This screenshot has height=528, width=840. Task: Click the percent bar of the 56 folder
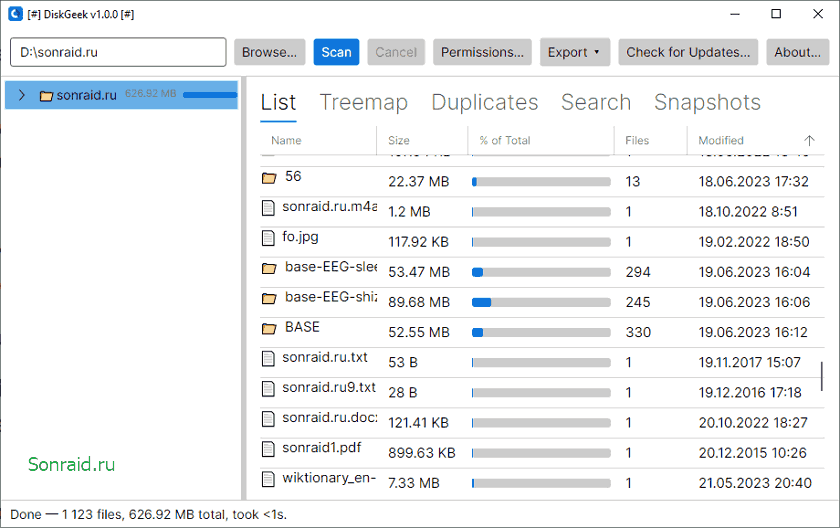point(541,182)
